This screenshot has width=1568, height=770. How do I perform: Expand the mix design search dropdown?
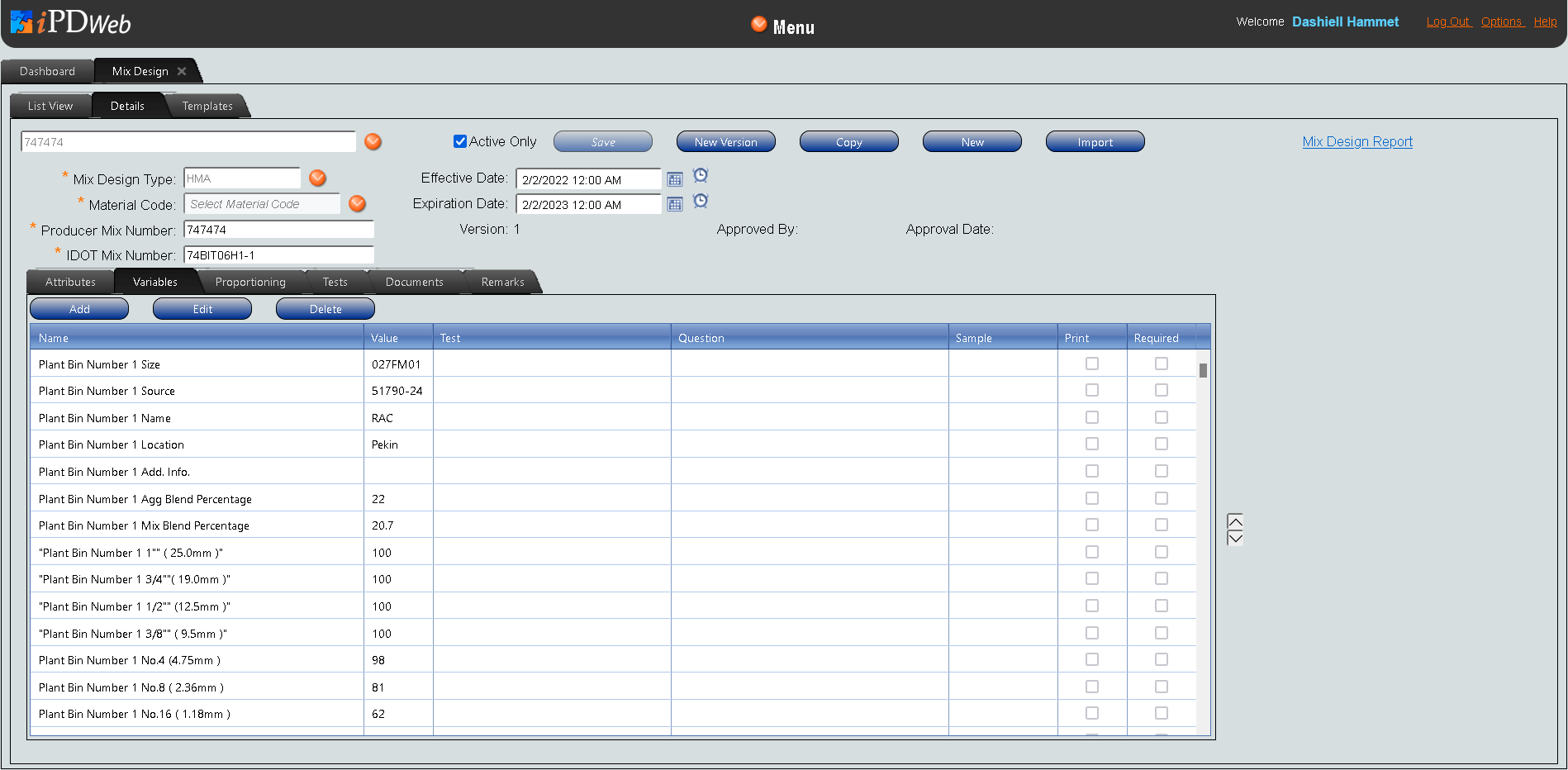[x=373, y=142]
